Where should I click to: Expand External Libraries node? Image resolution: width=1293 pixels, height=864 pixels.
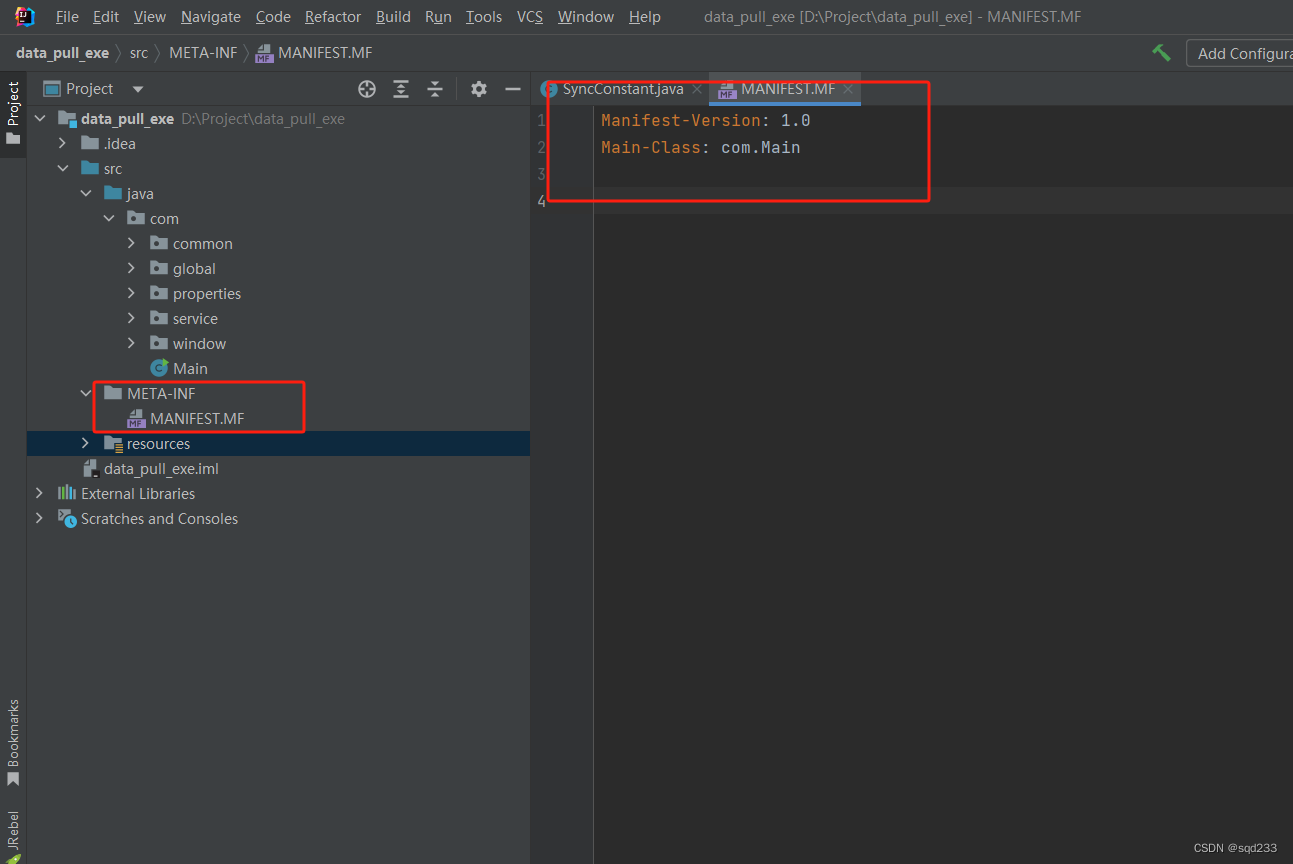(40, 493)
